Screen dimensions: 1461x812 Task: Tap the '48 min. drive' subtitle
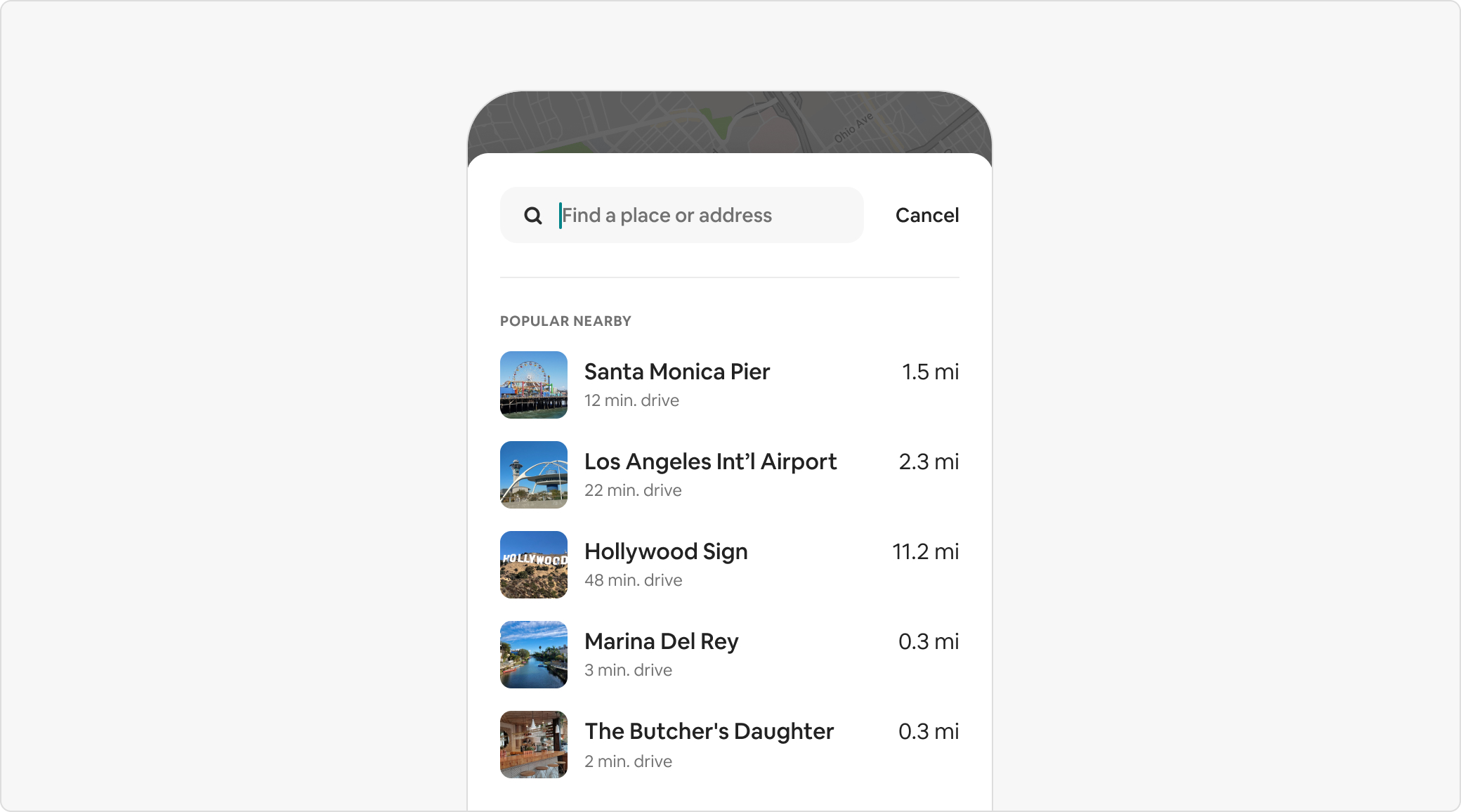point(633,580)
